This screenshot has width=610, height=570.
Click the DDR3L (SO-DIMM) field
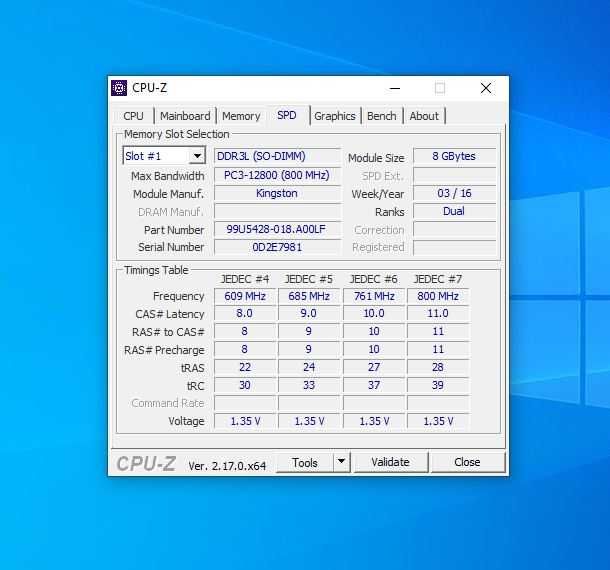(x=277, y=156)
